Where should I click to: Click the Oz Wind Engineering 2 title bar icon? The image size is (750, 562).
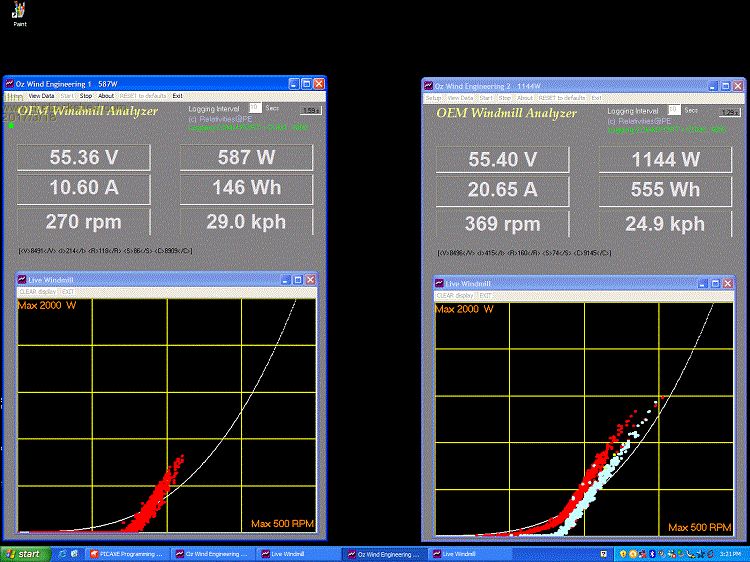coord(429,86)
